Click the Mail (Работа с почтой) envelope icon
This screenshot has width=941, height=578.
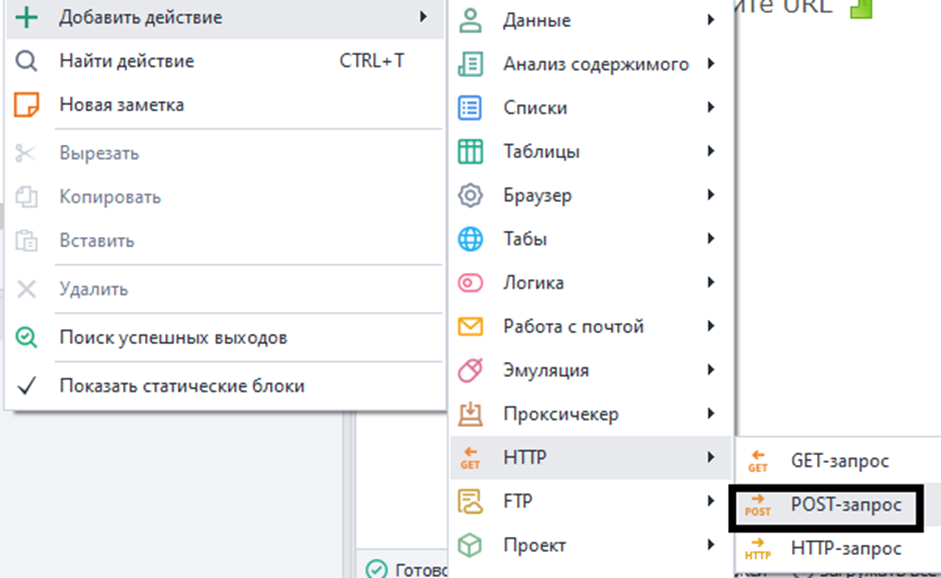[x=469, y=327]
